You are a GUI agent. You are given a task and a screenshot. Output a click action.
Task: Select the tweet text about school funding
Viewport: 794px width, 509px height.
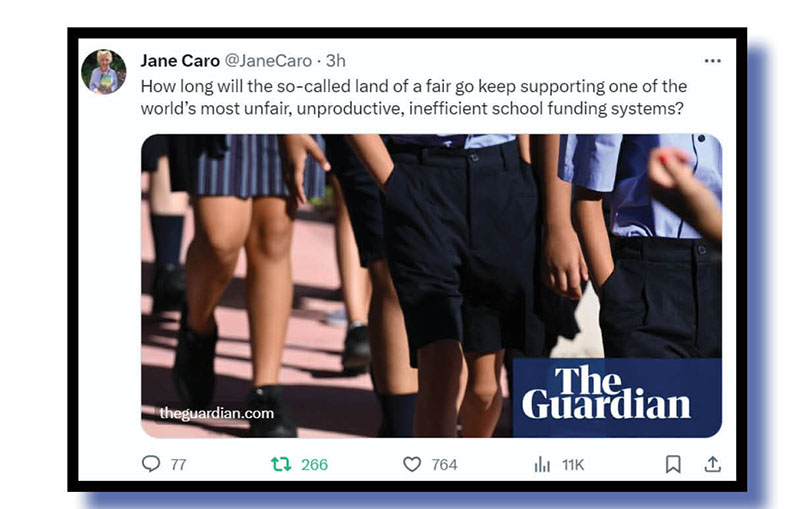(414, 97)
